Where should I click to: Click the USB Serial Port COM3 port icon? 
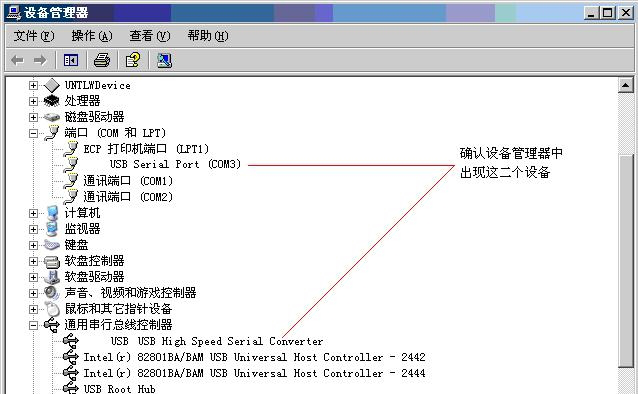pyautogui.click(x=71, y=165)
